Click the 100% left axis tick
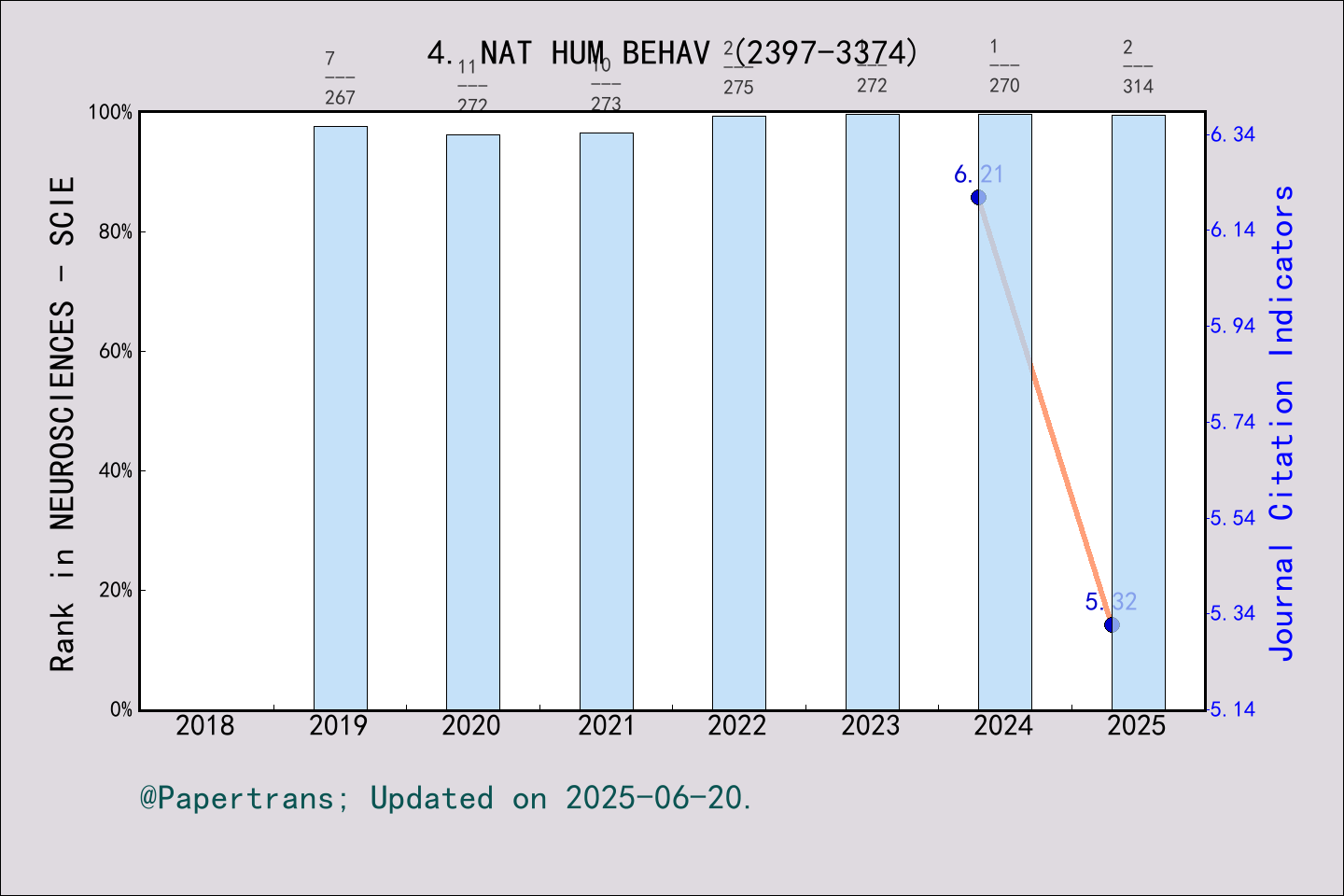This screenshot has height=896, width=1344. (110, 112)
